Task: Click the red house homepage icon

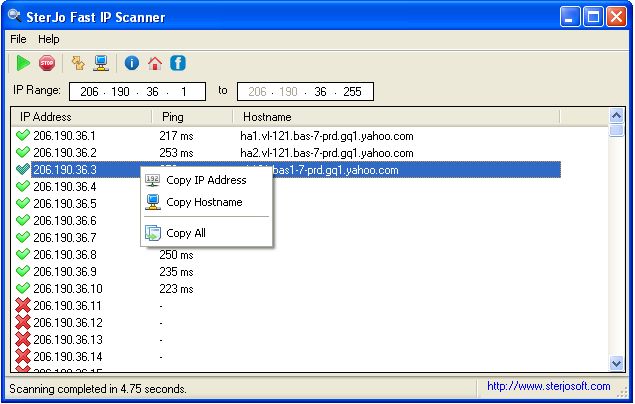Action: click(x=155, y=63)
